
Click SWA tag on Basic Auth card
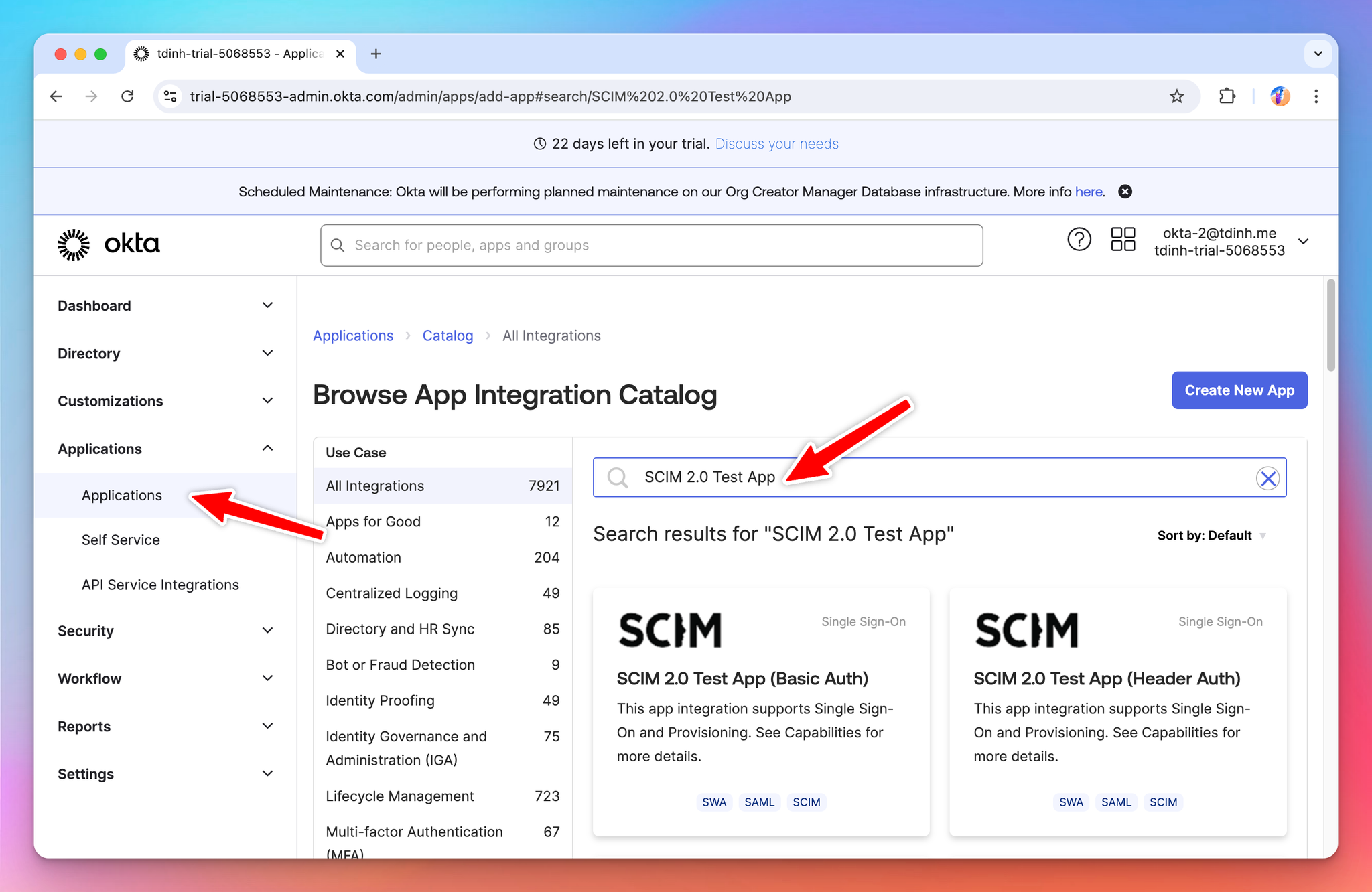click(x=714, y=802)
